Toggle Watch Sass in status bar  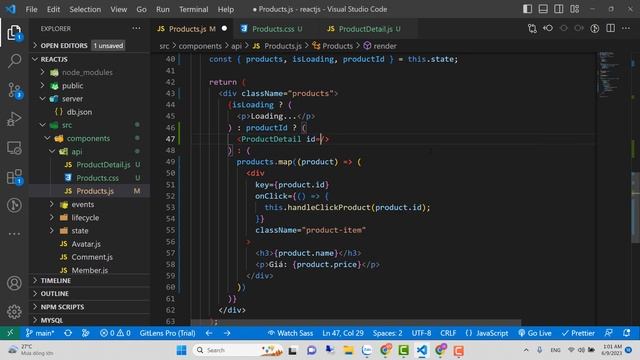tap(290, 333)
